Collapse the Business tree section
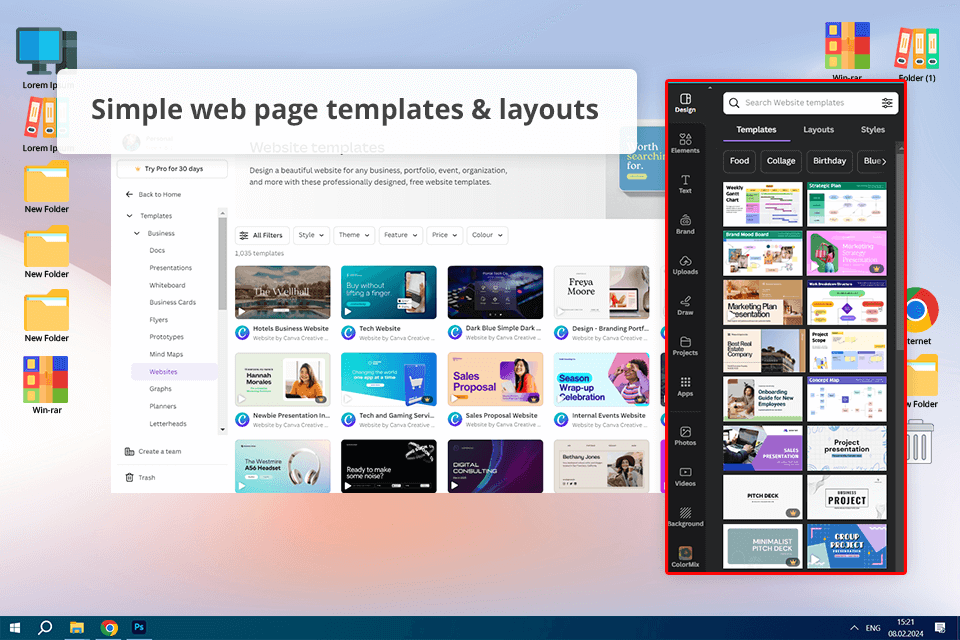This screenshot has width=960, height=640. 137,233
